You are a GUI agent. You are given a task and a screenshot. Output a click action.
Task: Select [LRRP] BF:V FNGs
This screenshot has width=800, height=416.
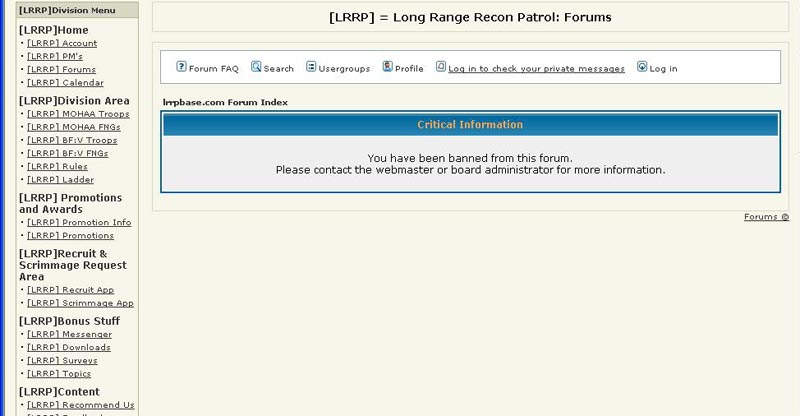point(67,153)
